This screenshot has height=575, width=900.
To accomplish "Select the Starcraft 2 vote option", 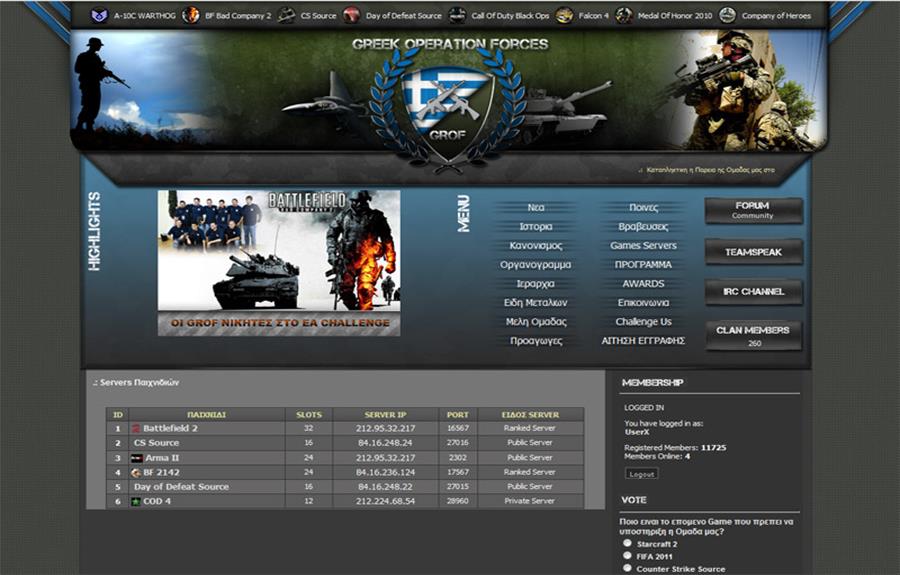I will point(627,543).
